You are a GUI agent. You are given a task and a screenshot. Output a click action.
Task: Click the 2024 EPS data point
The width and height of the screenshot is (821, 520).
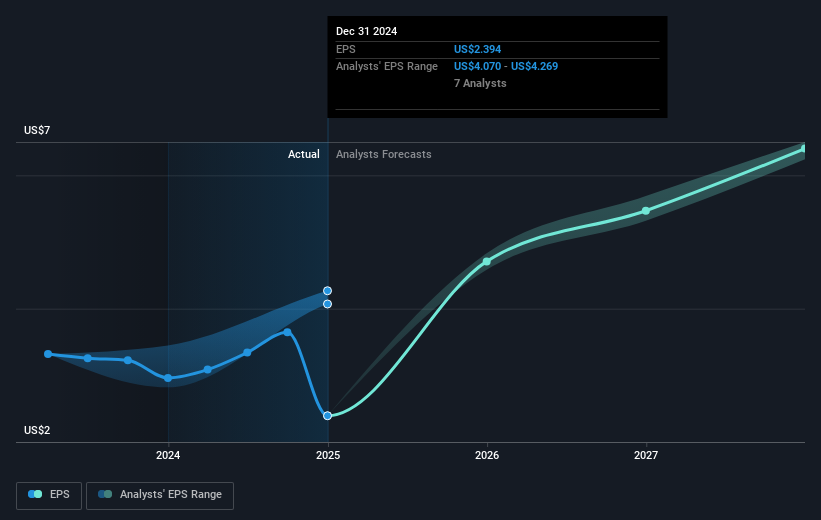tap(168, 378)
